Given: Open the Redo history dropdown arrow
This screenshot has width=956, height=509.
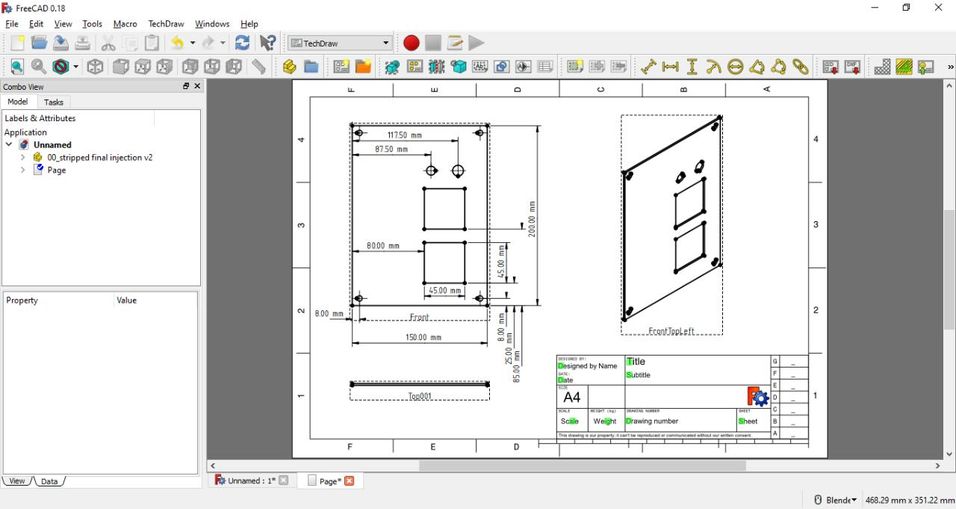Looking at the screenshot, I should coord(223,43).
